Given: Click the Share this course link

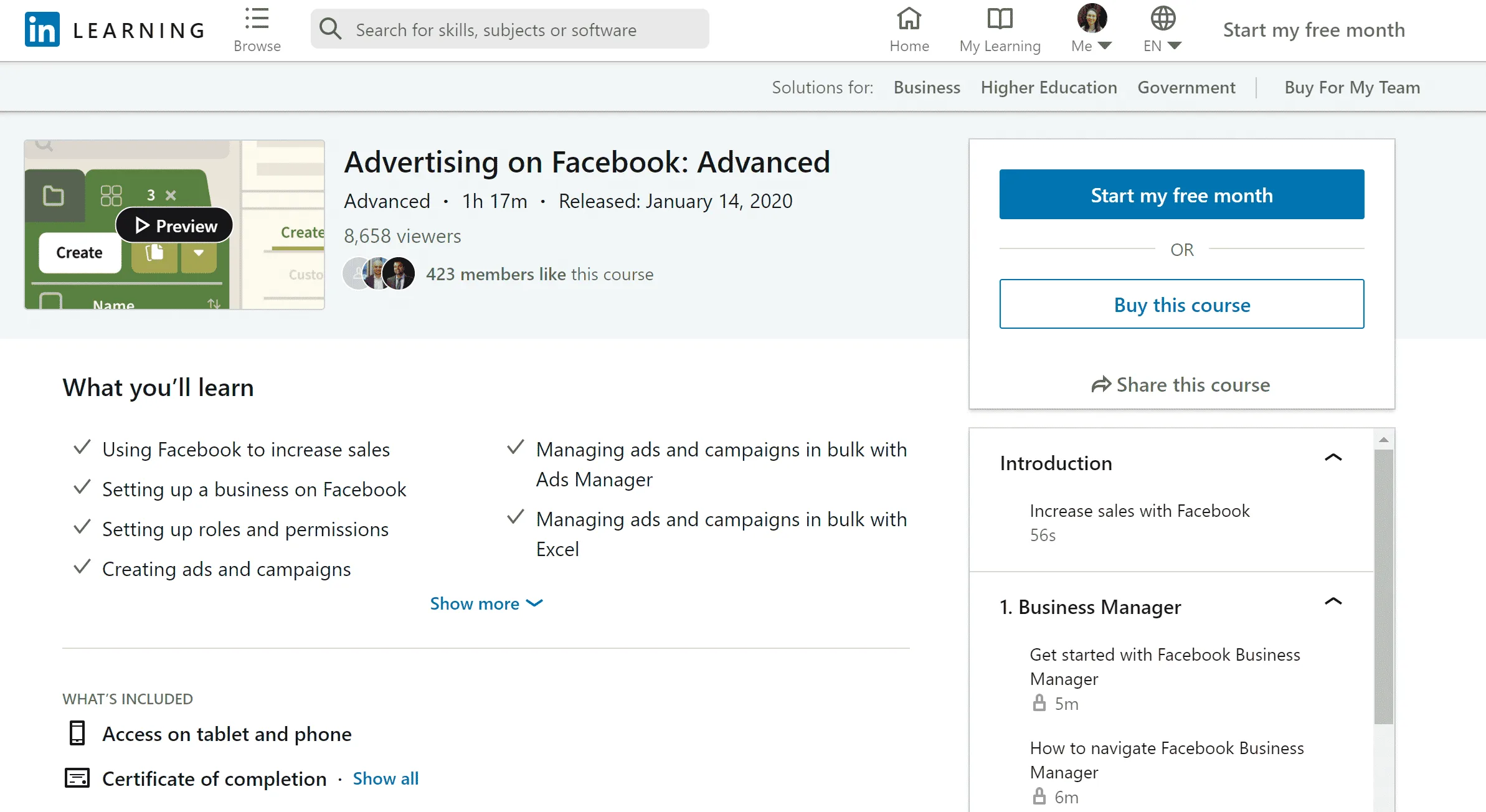Looking at the screenshot, I should (x=1181, y=385).
